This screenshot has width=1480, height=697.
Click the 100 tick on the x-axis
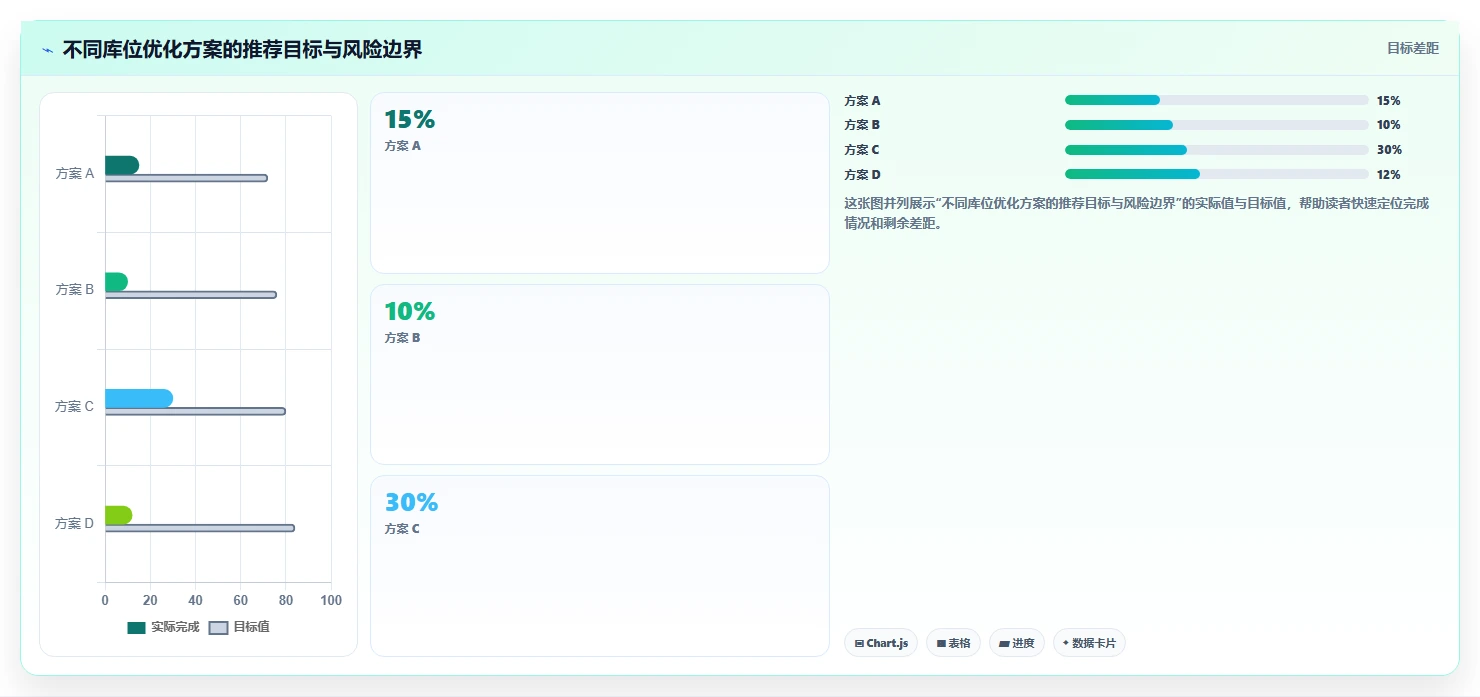click(x=331, y=600)
